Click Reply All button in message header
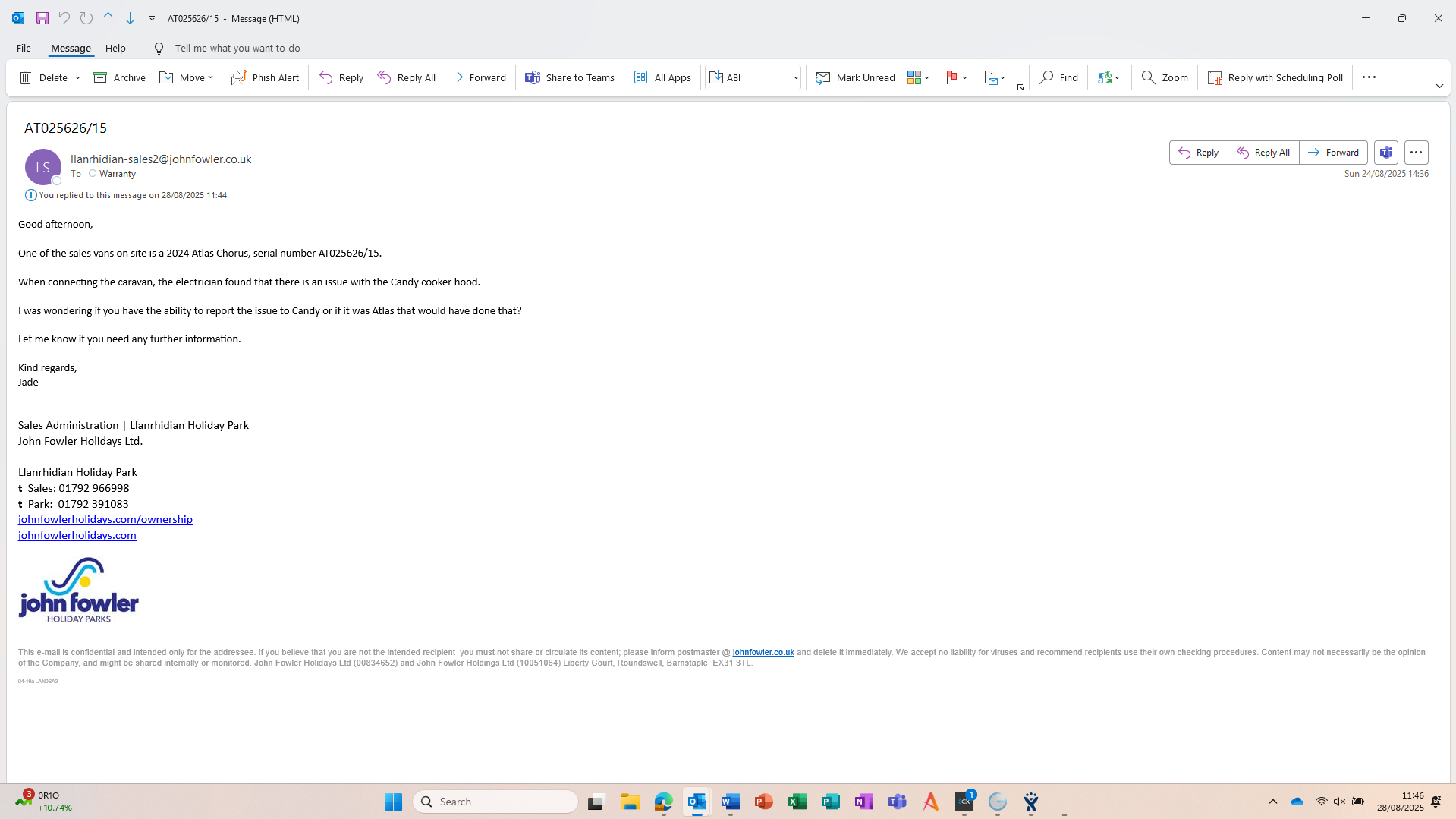 pos(1263,153)
